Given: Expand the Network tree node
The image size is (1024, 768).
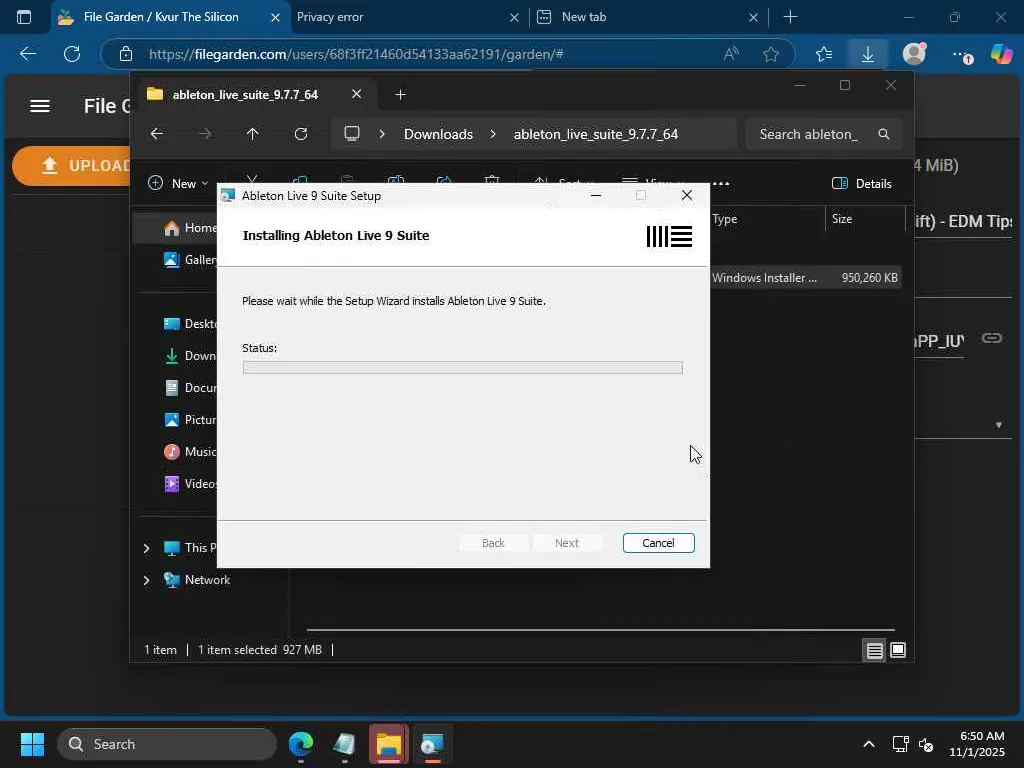Looking at the screenshot, I should point(146,580).
